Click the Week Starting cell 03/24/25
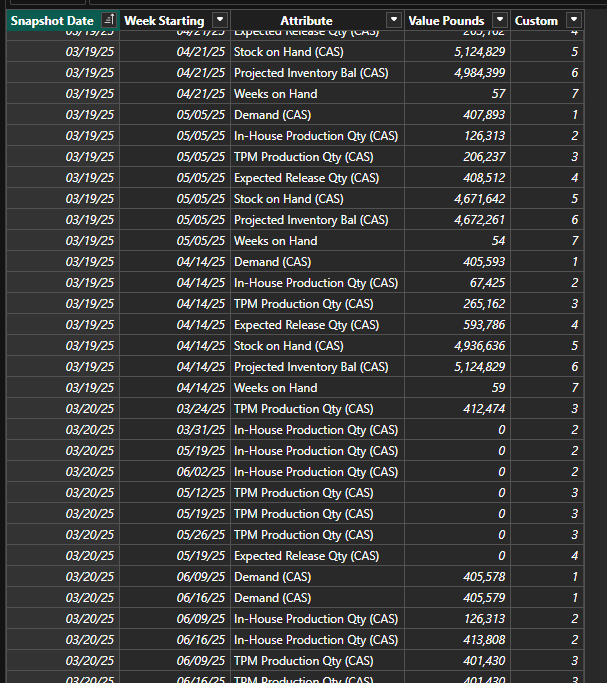607x683 pixels. [x=200, y=409]
